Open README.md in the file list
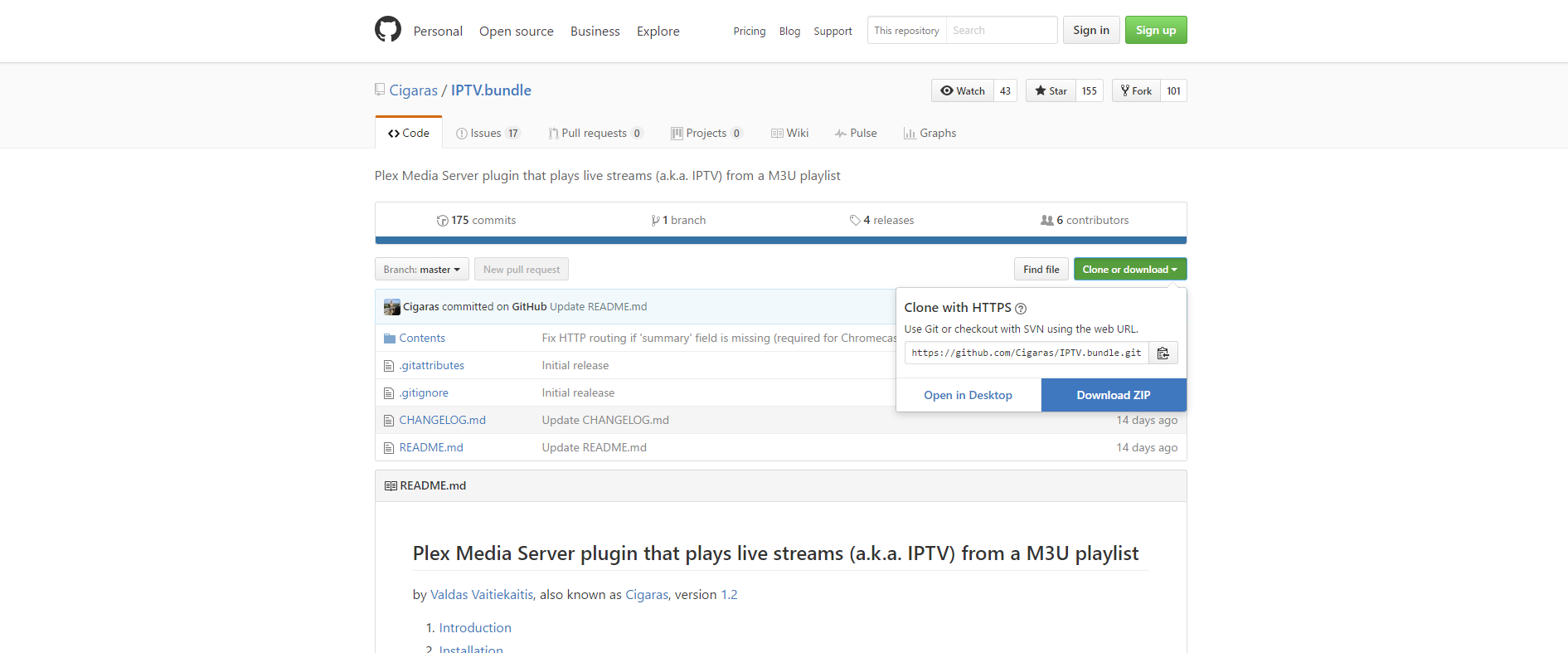 coord(431,448)
